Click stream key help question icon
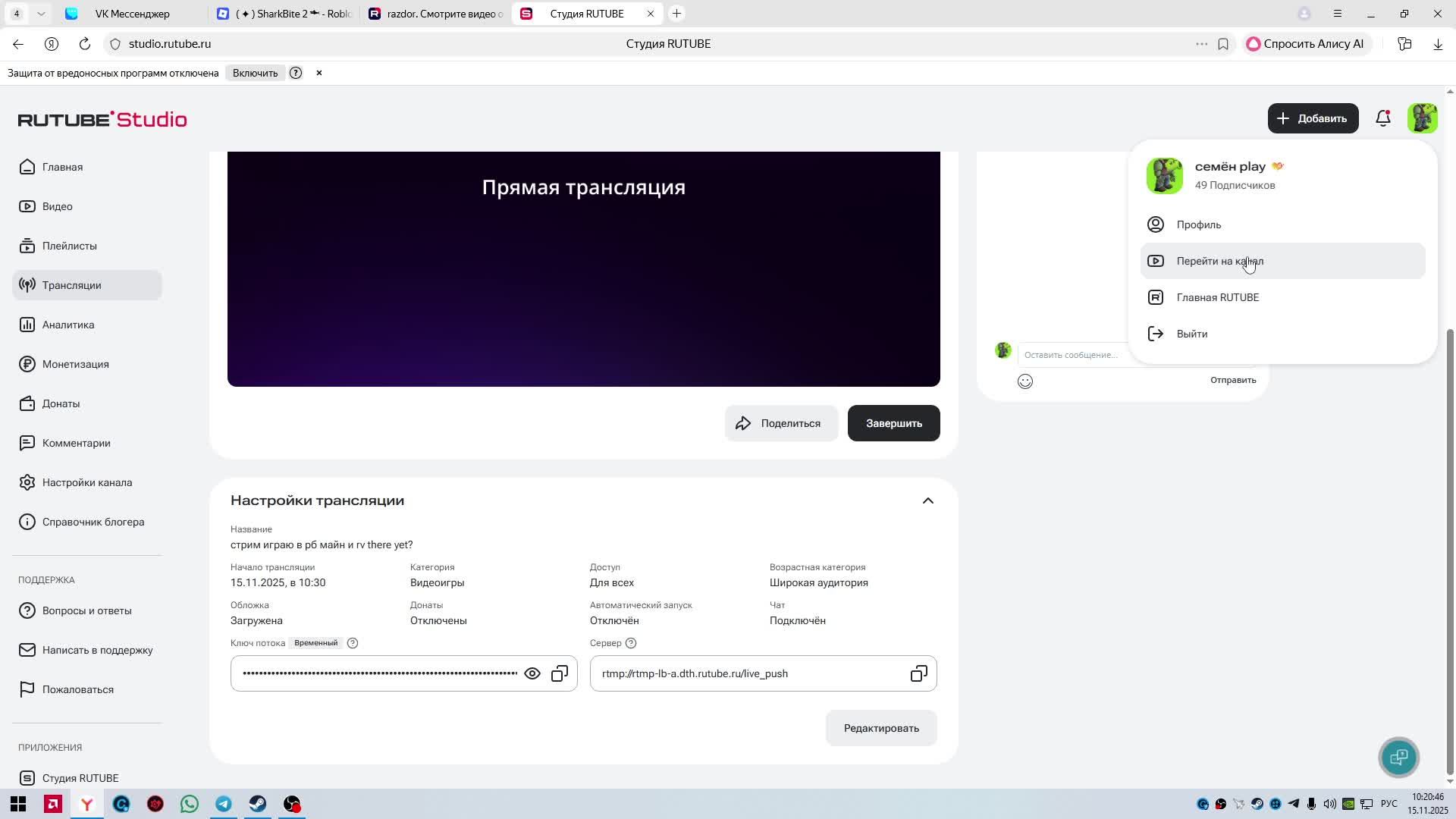1456x819 pixels. pos(353,643)
